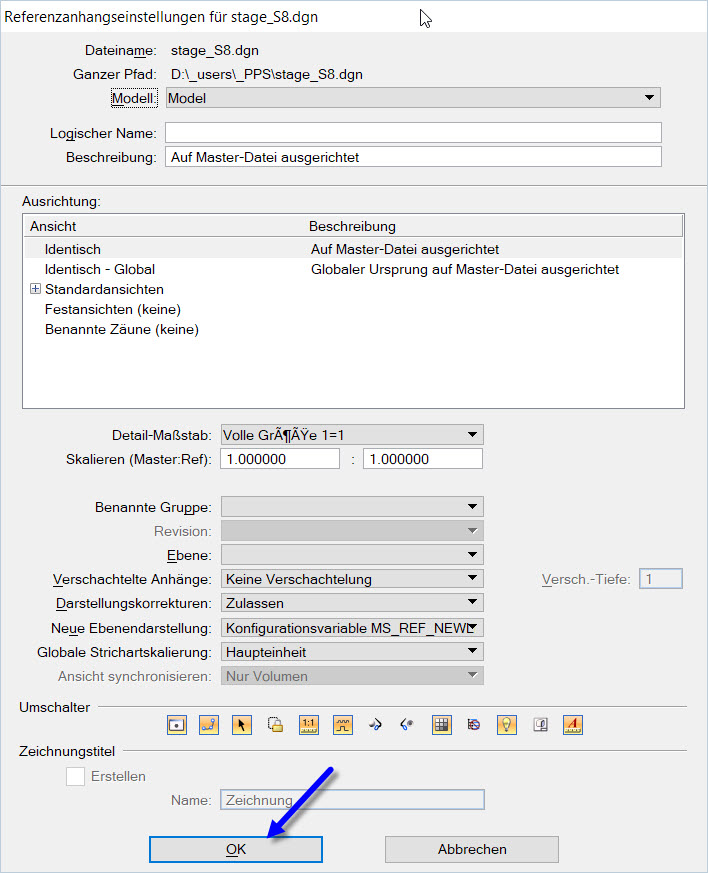Click the Globaler Ursprung auf Master-Datei description text
This screenshot has width=708, height=873.
click(465, 269)
